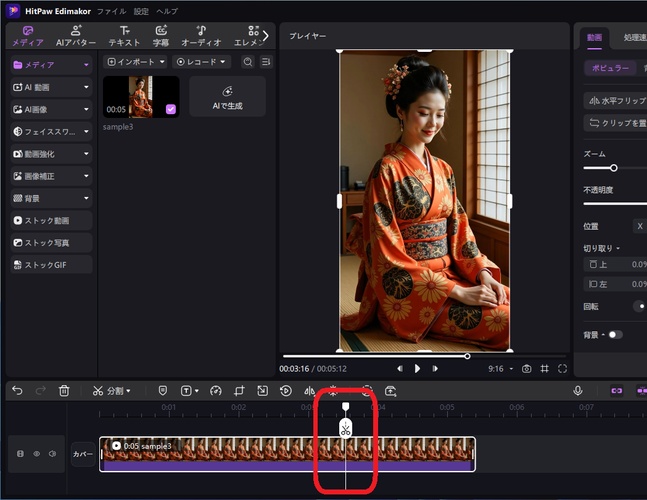
Task: Click the text T tool icon
Action: [187, 391]
